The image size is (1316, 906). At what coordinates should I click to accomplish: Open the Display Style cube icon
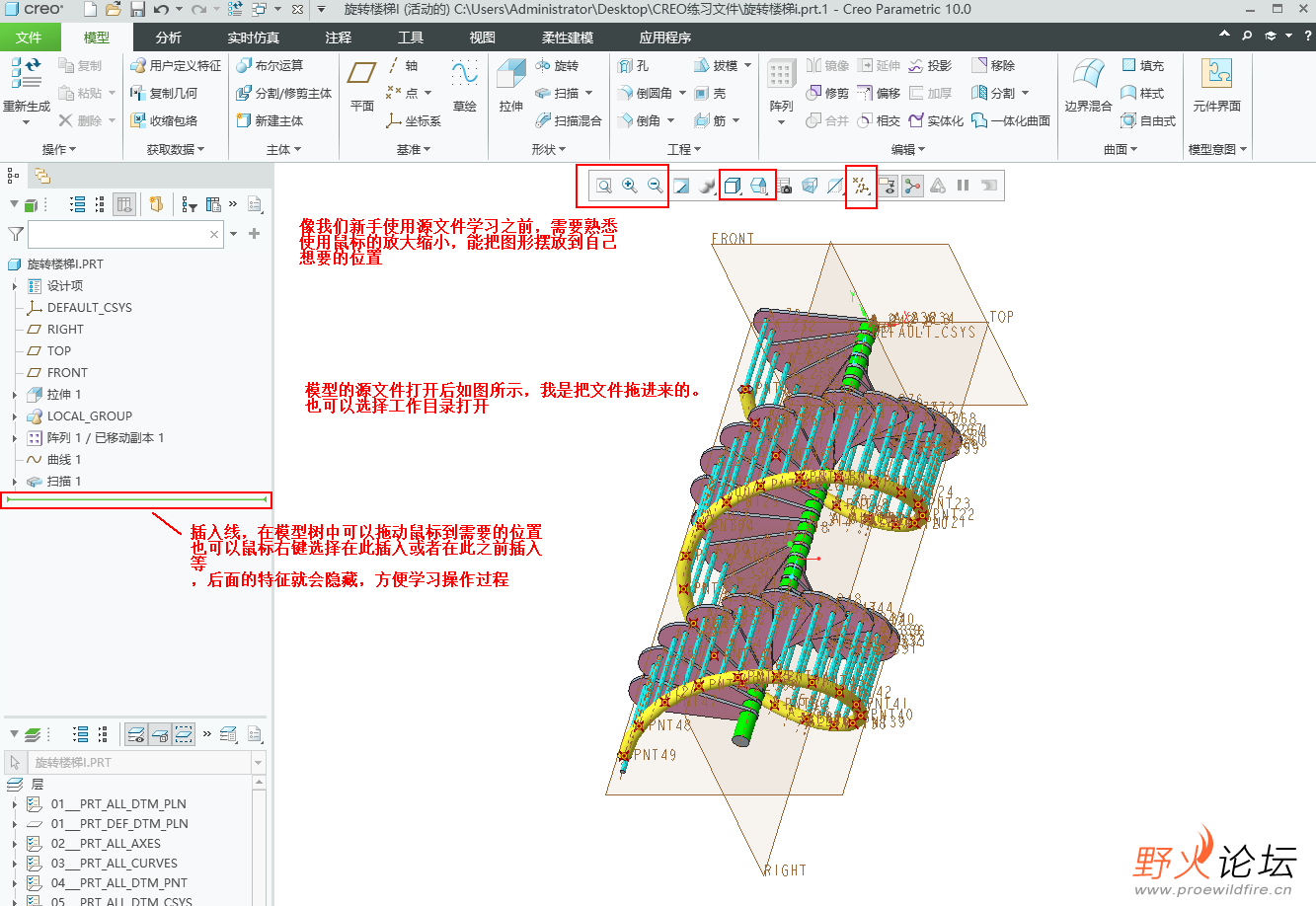(x=733, y=186)
